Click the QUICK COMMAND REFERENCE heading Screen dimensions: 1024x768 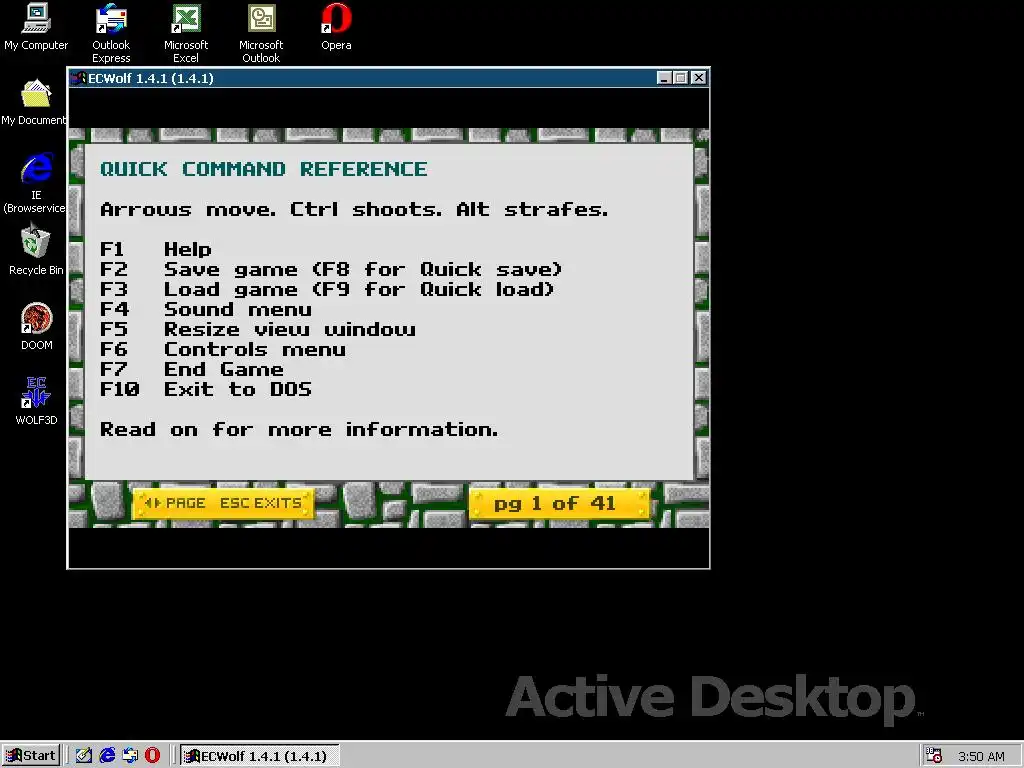pos(264,169)
